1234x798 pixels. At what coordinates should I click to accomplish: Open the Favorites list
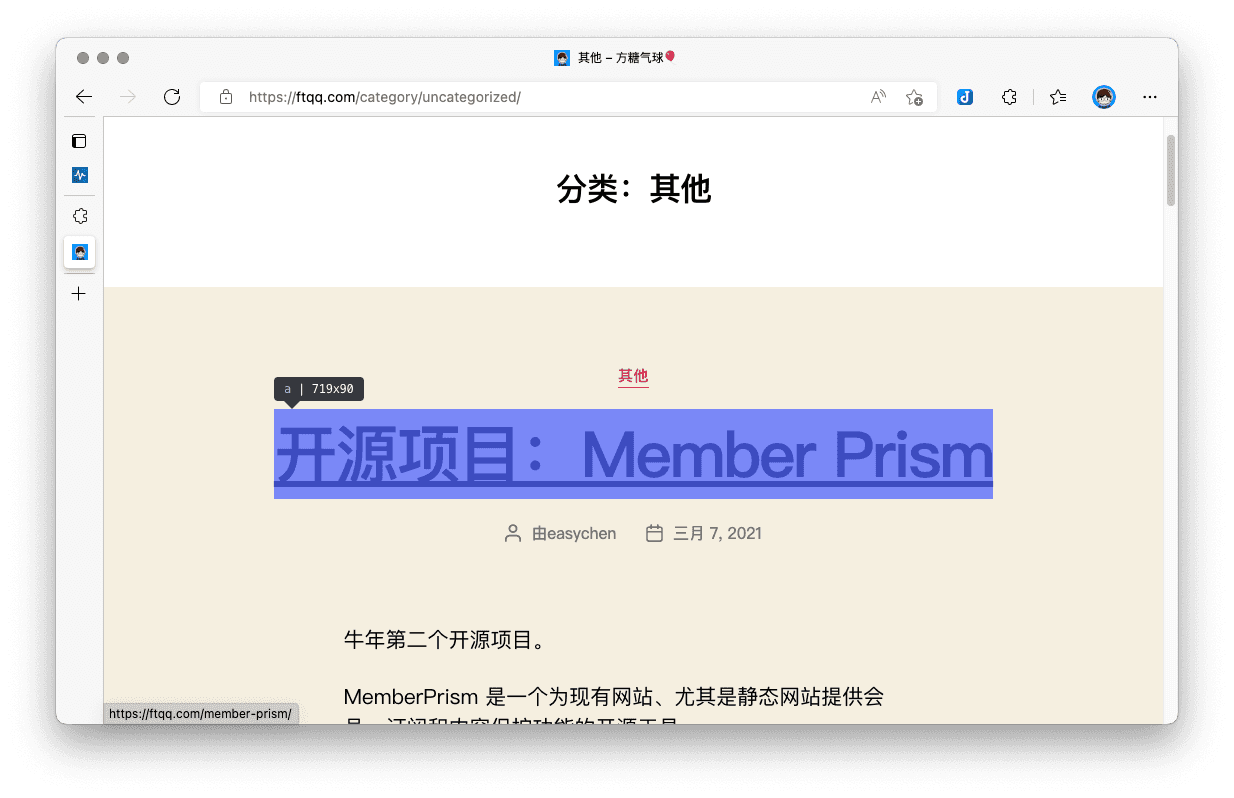coord(1058,97)
